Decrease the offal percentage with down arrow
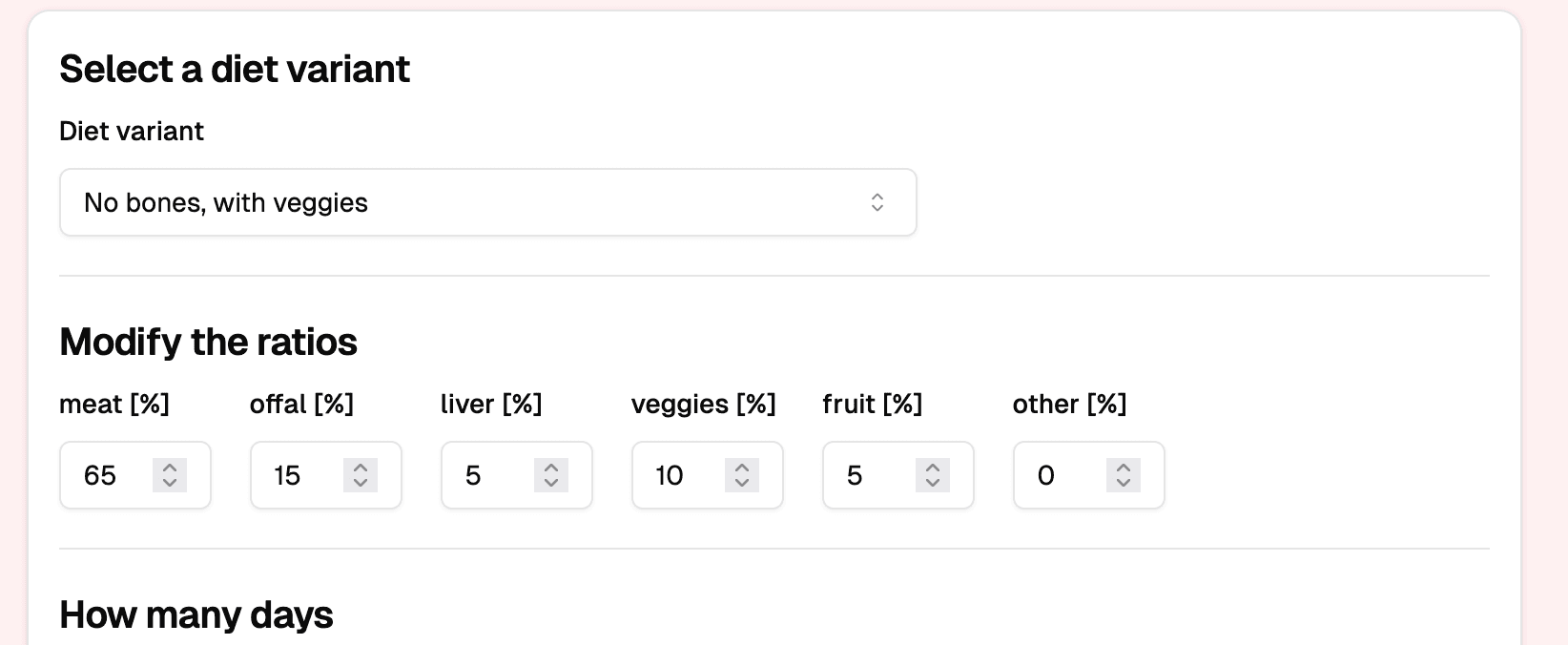 [x=361, y=483]
